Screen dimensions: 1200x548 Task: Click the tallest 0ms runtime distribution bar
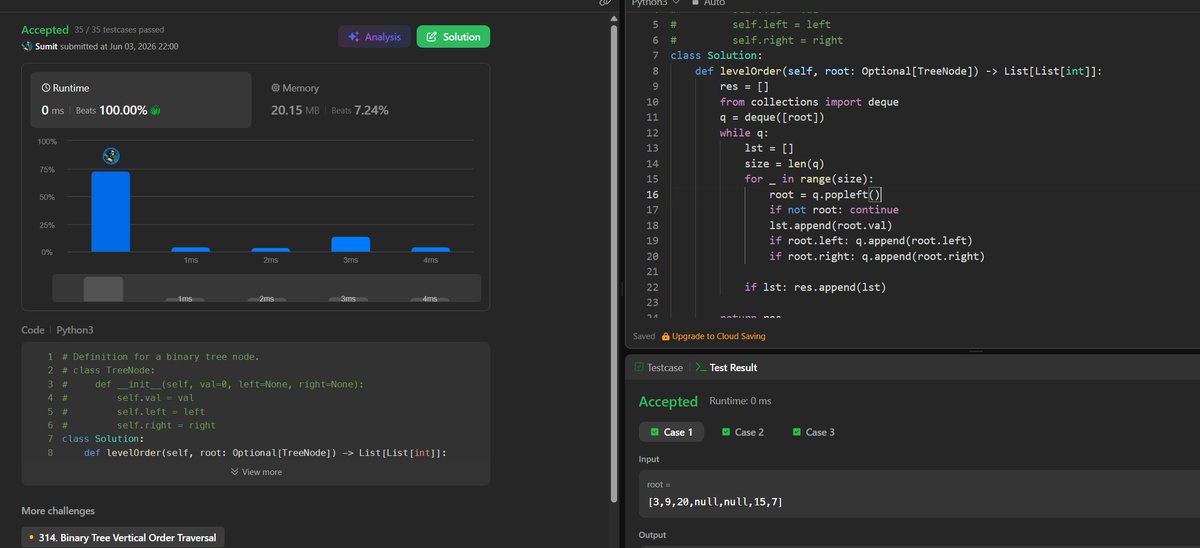pos(111,212)
